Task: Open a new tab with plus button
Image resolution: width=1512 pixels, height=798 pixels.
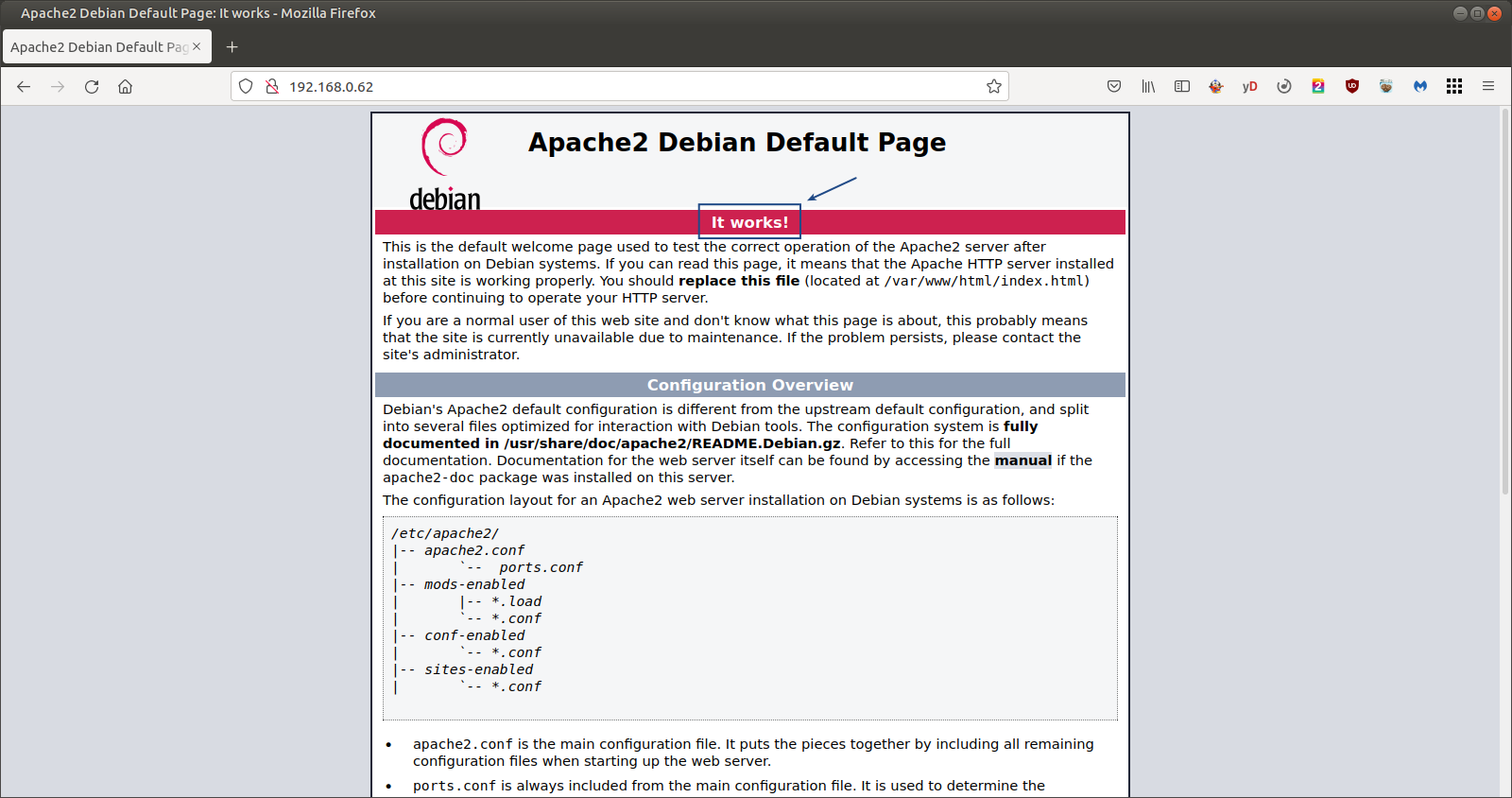Action: (x=232, y=46)
